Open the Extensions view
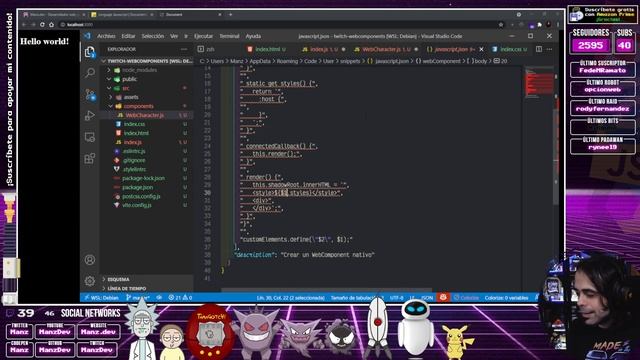 [90, 158]
